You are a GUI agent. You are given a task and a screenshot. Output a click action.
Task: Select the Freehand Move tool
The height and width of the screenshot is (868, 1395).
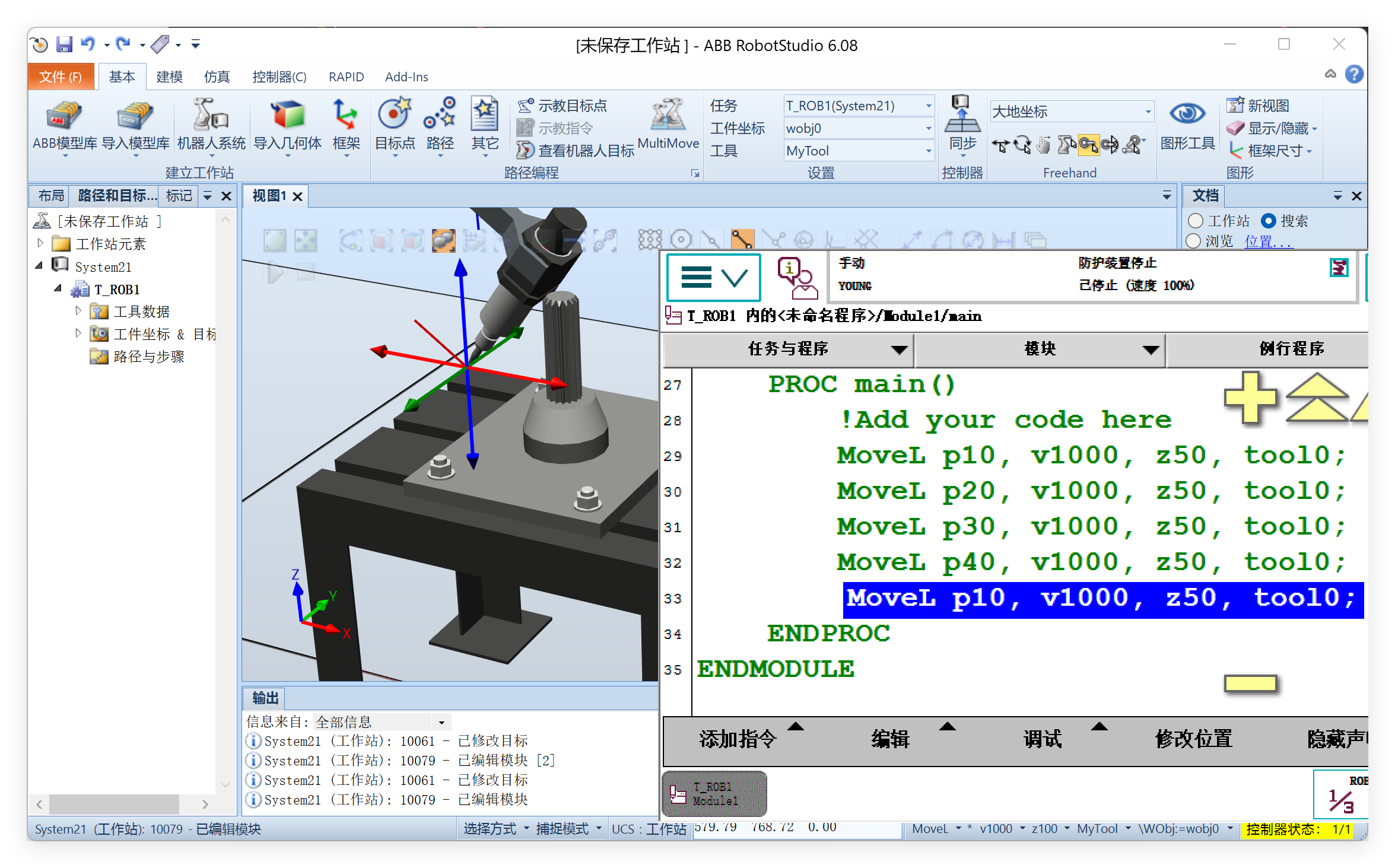click(x=1000, y=145)
